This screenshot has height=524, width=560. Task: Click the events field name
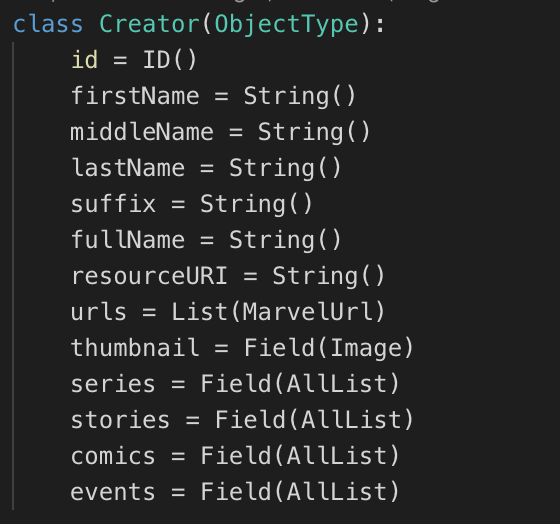(x=113, y=491)
